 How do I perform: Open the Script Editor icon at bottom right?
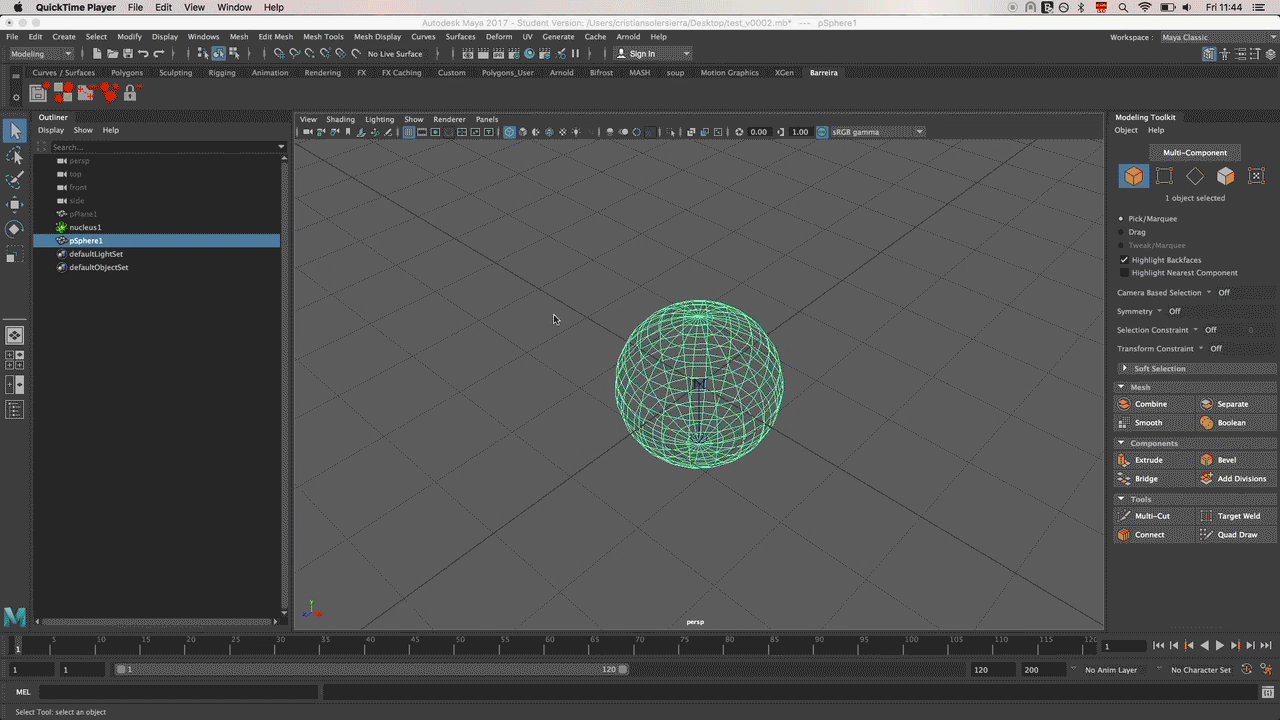pos(1268,692)
